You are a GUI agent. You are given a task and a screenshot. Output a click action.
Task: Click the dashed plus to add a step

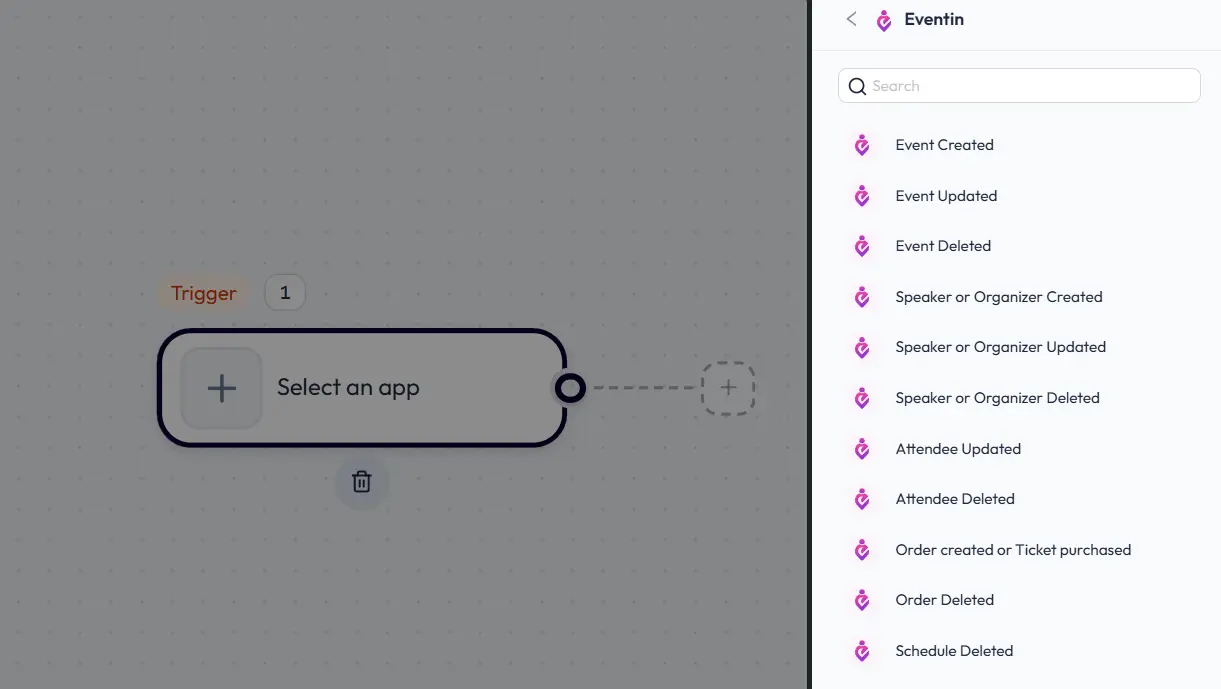pos(728,388)
